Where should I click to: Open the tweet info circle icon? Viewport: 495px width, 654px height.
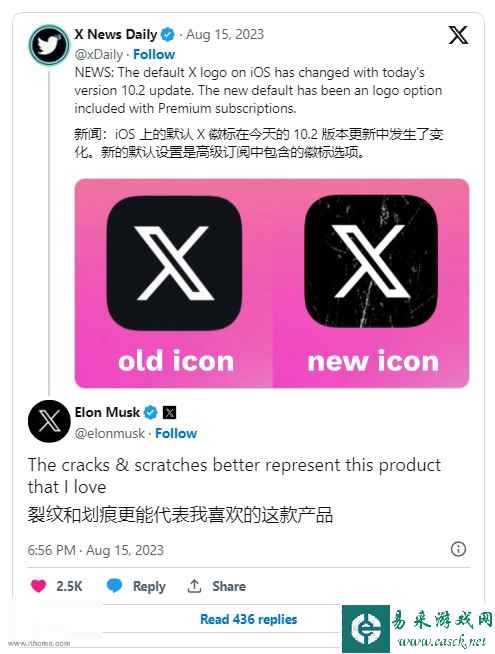point(458,549)
